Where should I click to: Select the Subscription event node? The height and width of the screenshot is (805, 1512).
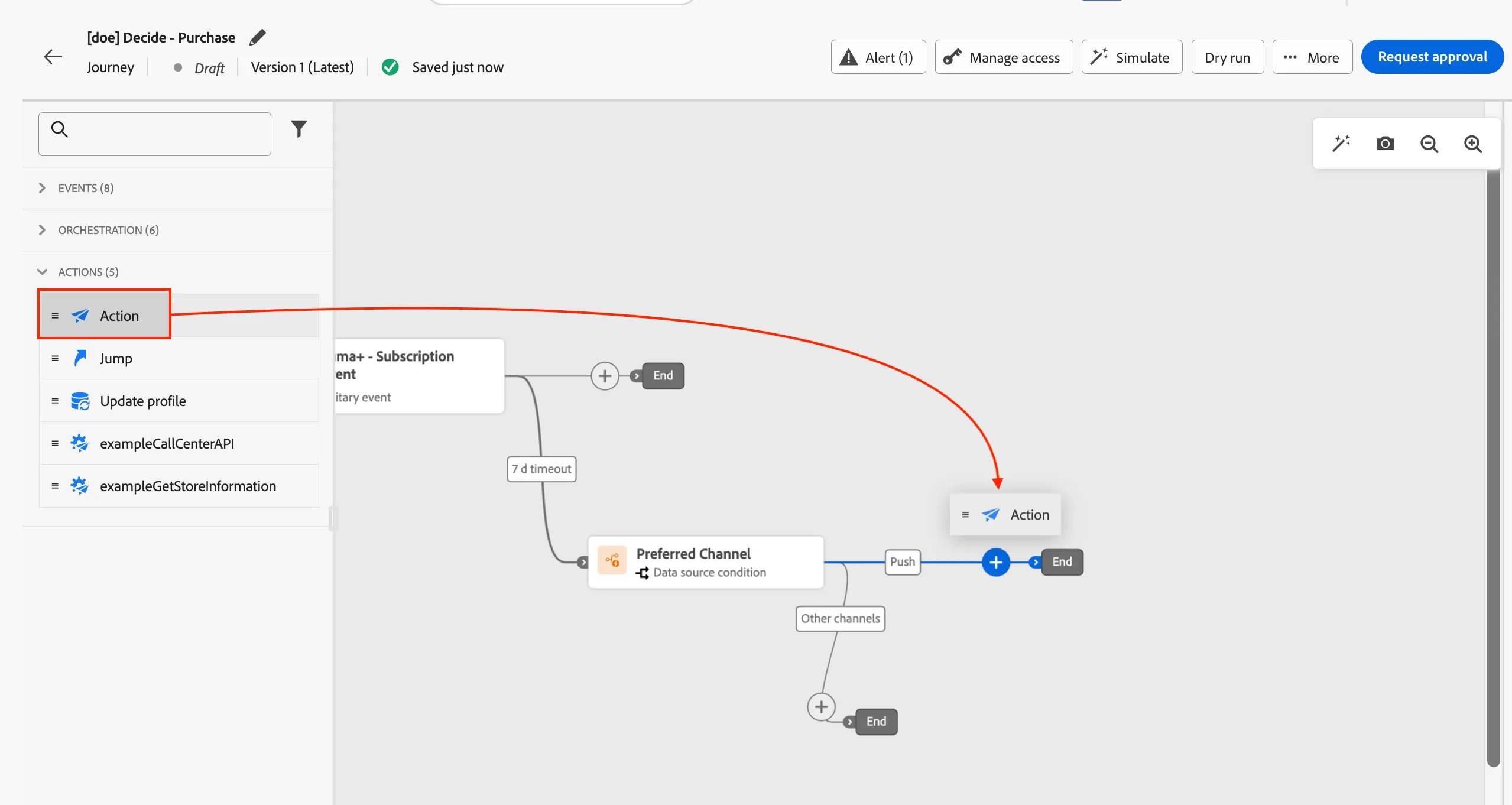pyautogui.click(x=419, y=376)
